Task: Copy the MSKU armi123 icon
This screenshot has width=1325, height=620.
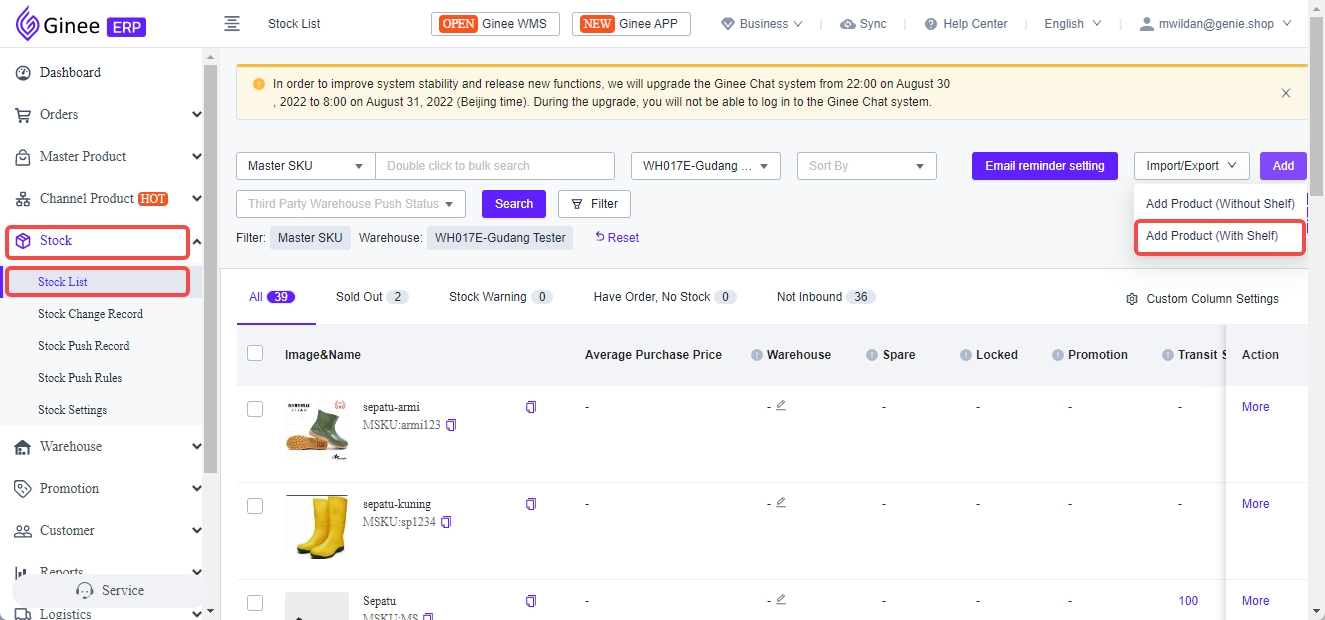Action: click(x=451, y=425)
